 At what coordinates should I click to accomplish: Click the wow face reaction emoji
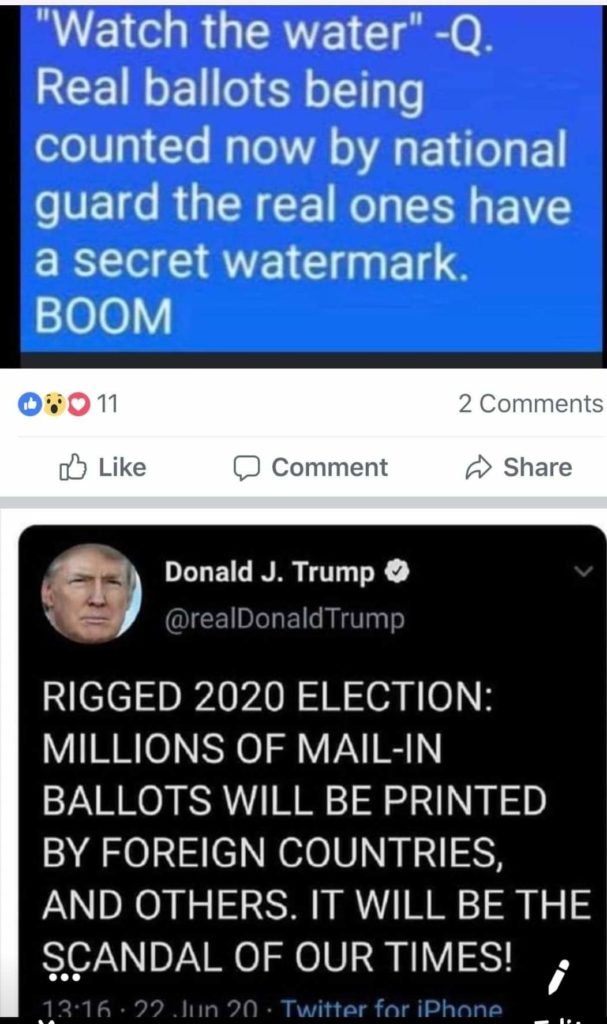click(55, 404)
